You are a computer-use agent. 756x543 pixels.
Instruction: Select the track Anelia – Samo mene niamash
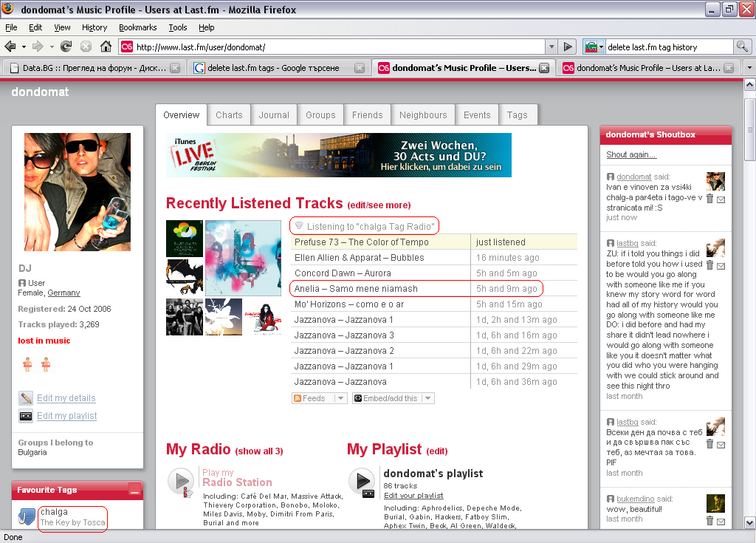pos(356,289)
